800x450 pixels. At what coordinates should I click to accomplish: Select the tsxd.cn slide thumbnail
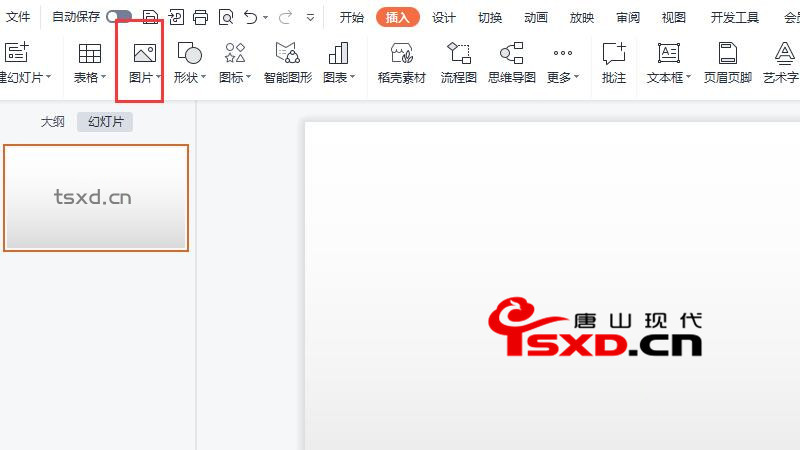click(x=96, y=198)
